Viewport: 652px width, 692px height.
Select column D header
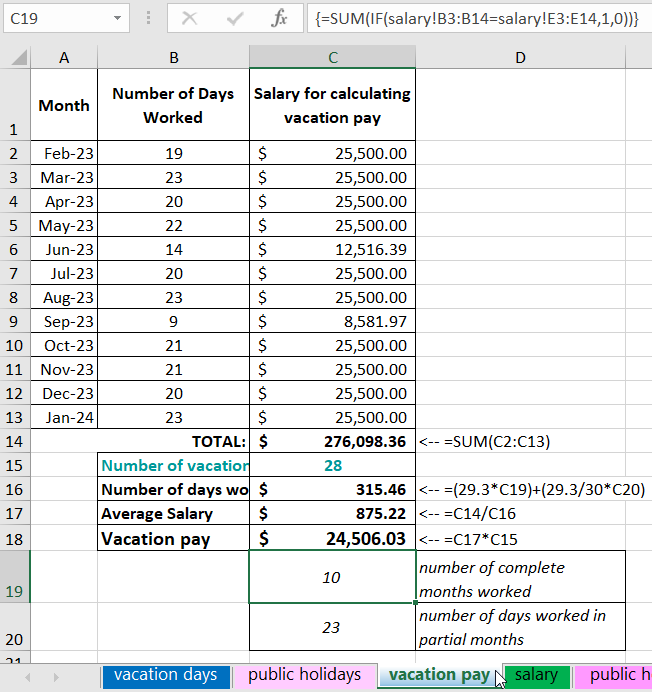(520, 57)
